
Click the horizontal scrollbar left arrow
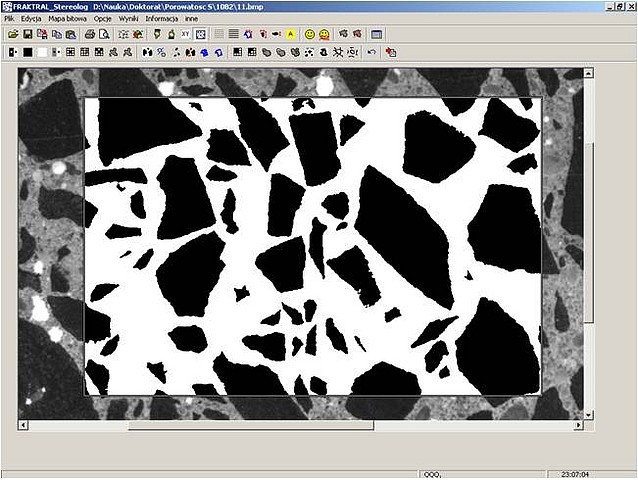[24, 425]
